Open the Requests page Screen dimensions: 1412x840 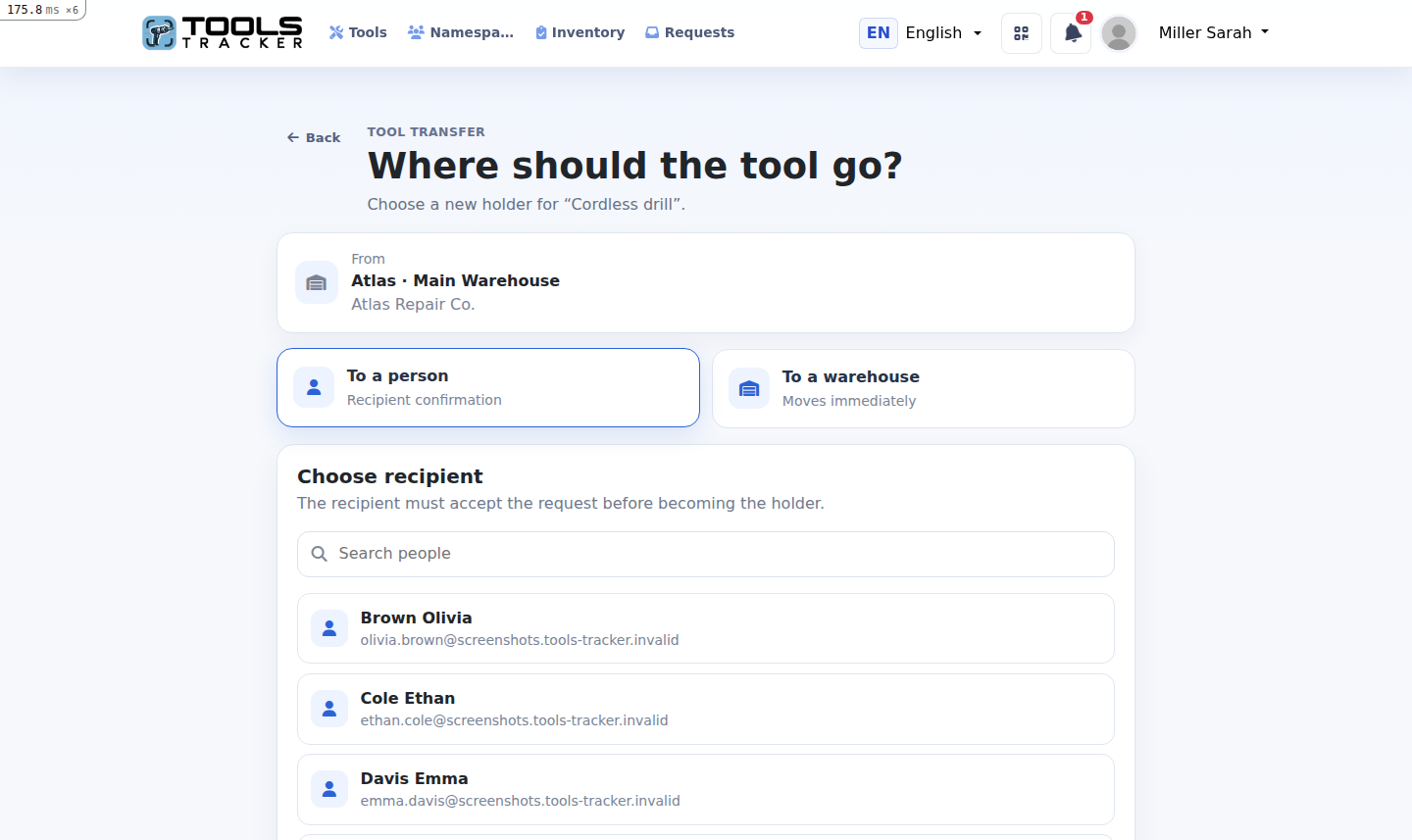pos(689,32)
